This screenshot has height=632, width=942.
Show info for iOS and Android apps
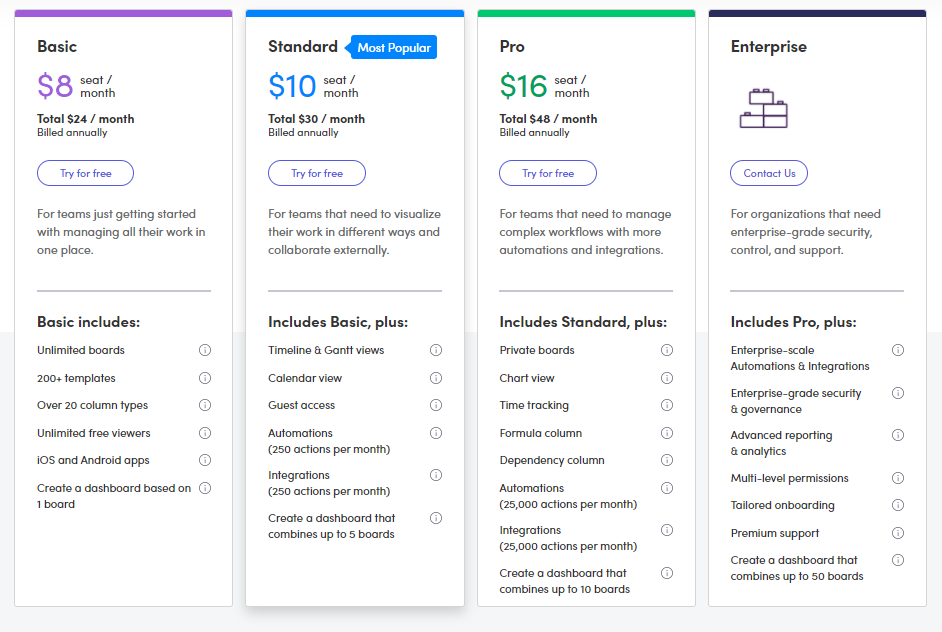[x=205, y=460]
